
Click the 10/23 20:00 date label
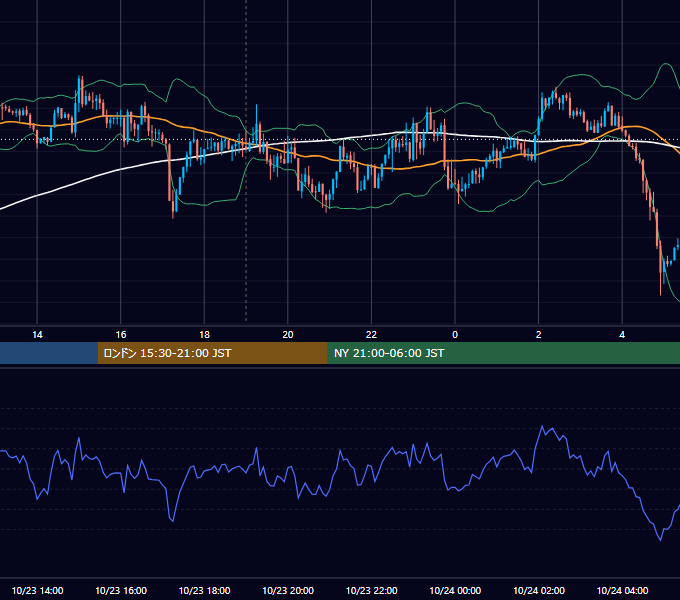(x=288, y=590)
